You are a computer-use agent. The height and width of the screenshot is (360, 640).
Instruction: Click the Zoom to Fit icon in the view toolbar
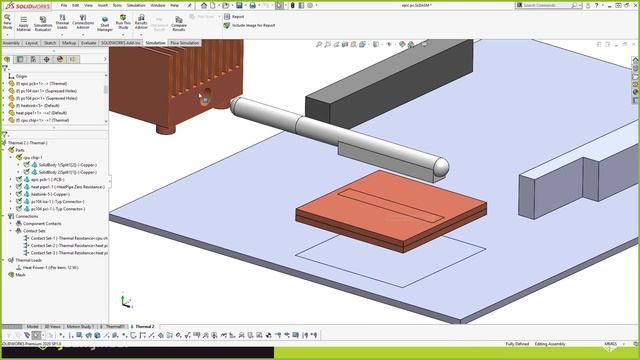coord(319,44)
